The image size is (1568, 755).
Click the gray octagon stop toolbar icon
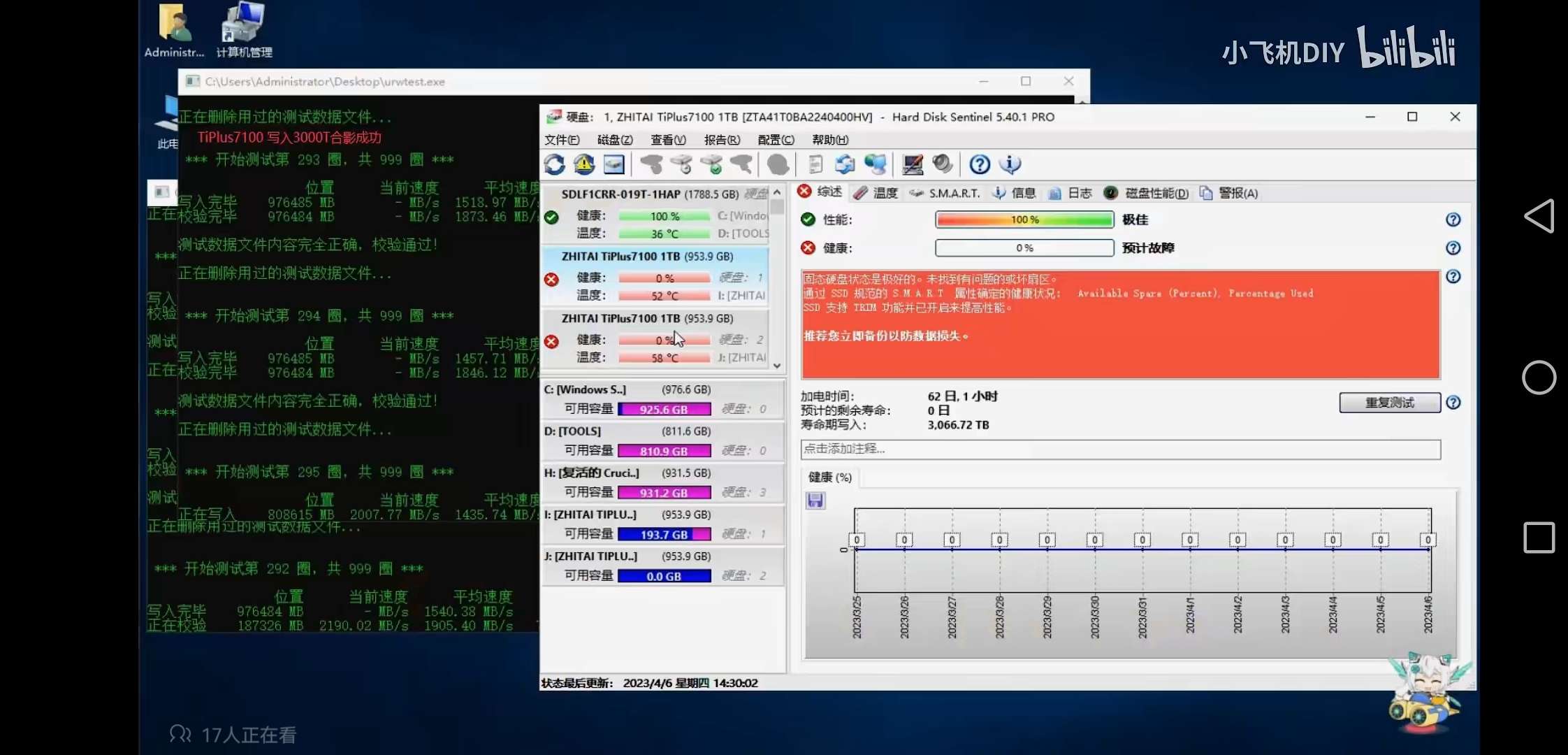coord(778,165)
